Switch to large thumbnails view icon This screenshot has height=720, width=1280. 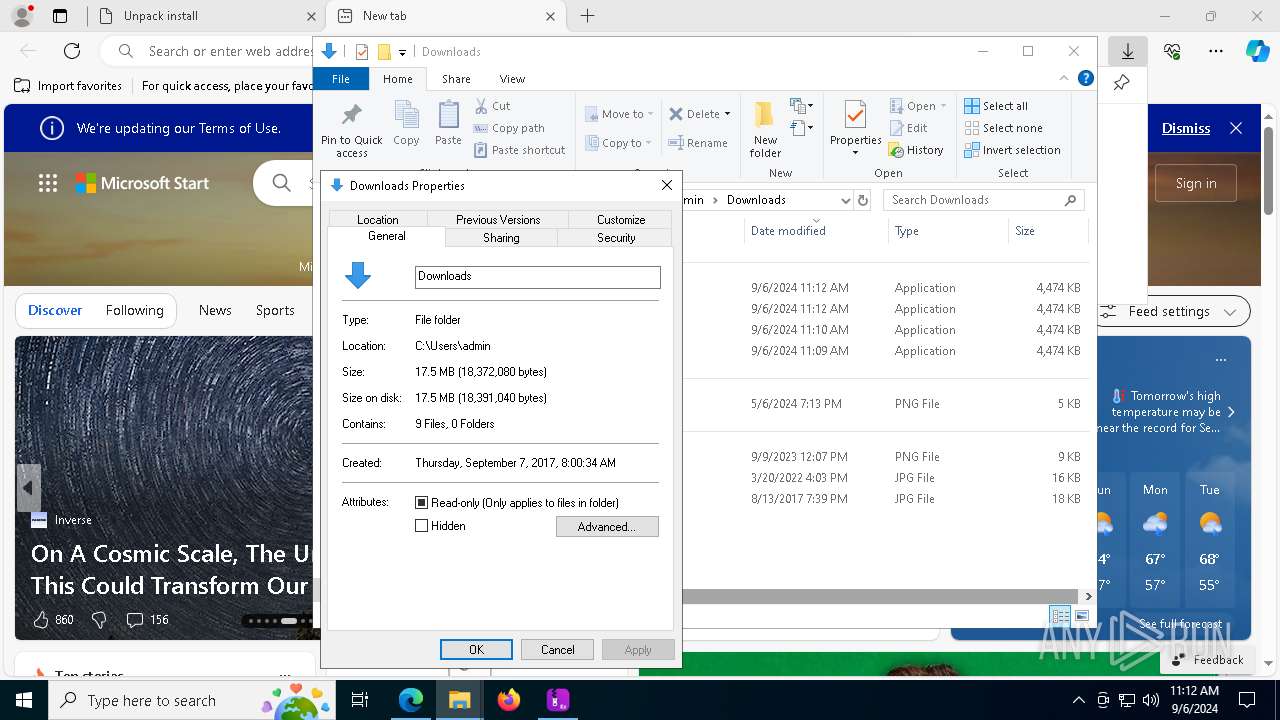click(1082, 616)
